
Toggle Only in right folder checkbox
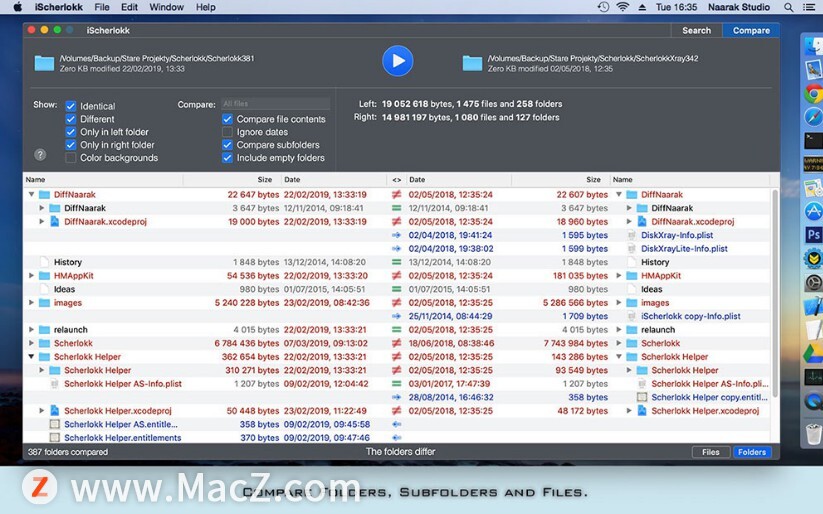click(70, 145)
